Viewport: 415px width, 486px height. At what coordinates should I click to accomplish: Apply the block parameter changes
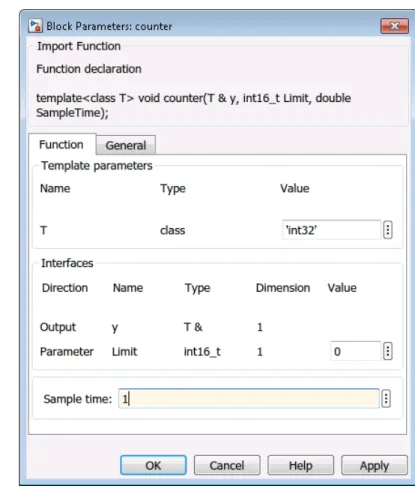(374, 465)
